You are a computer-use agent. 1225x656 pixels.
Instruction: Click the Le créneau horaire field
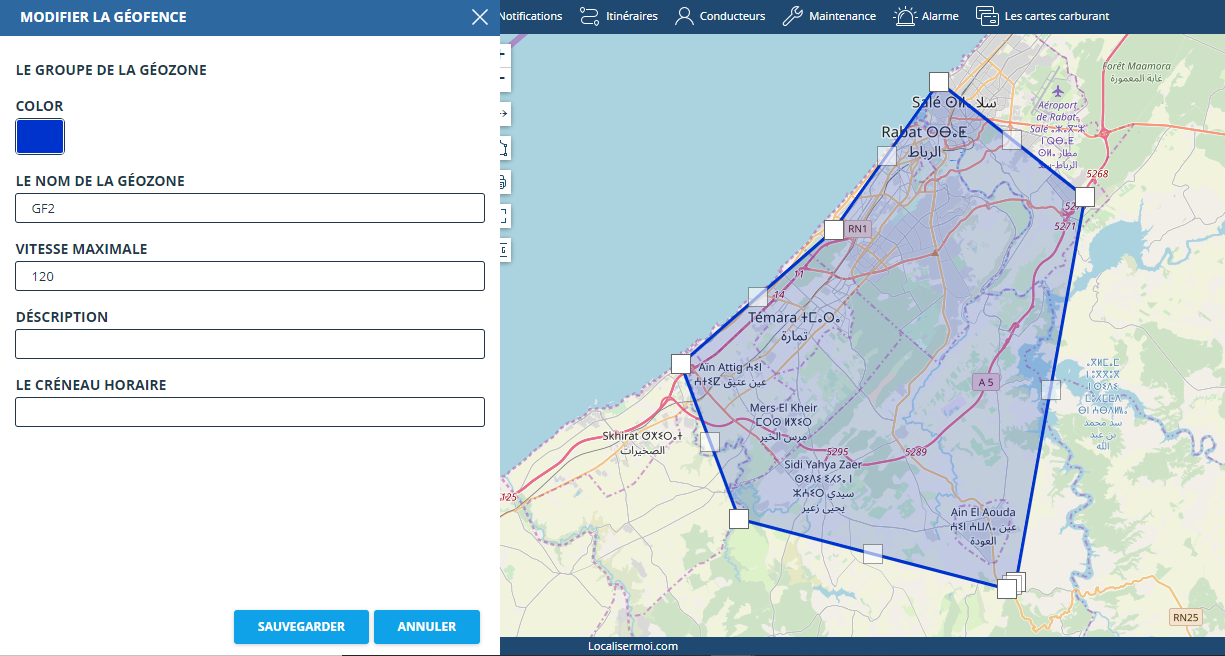coord(250,412)
